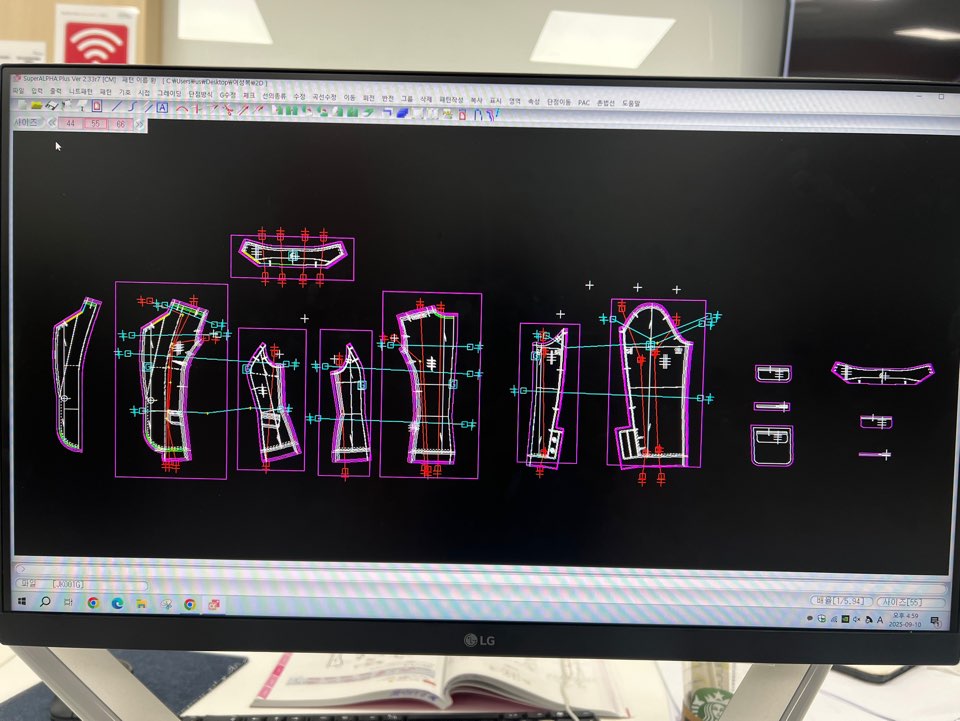Click the red page icon beside size arrows
Image resolution: width=960 pixels, height=721 pixels.
97,105
